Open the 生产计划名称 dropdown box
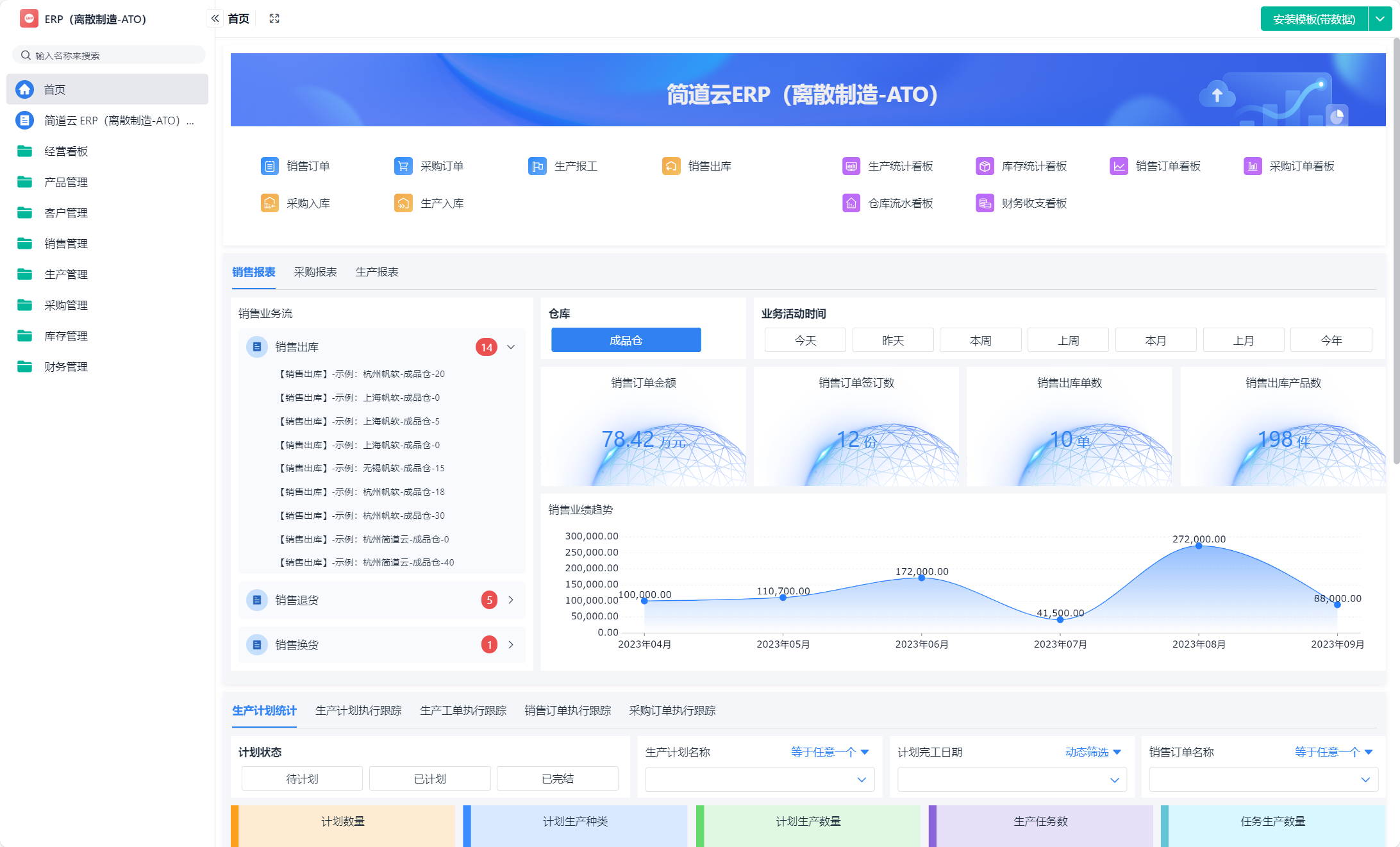This screenshot has height=847, width=1400. click(760, 780)
